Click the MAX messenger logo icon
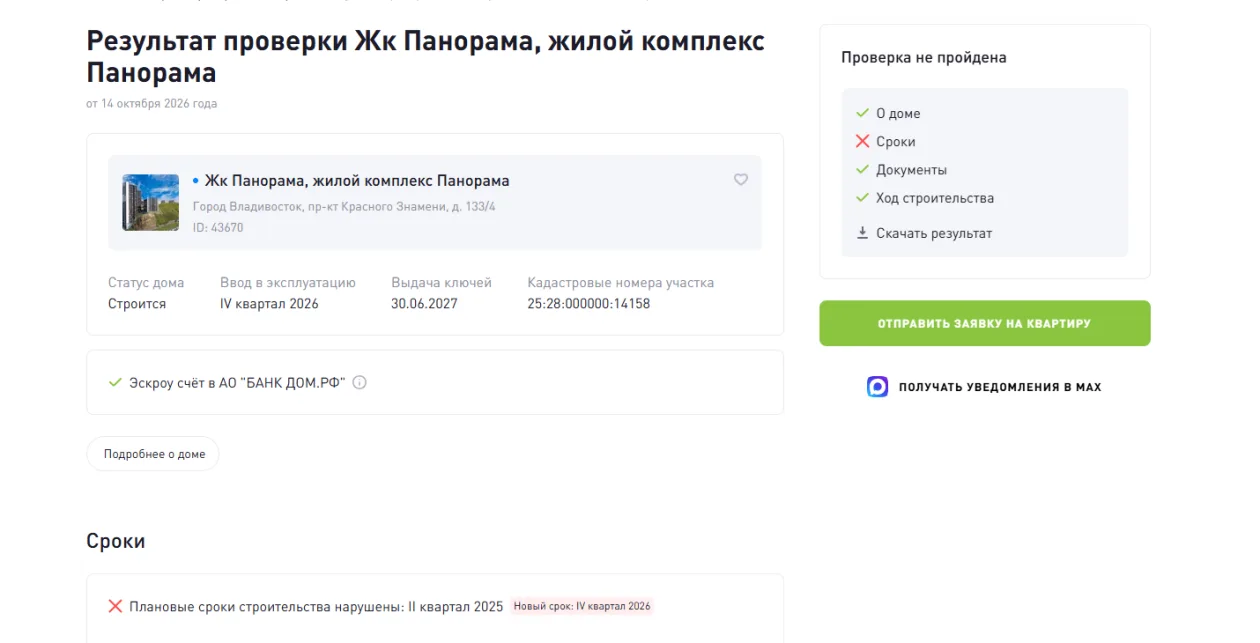The width and height of the screenshot is (1260, 643). (x=877, y=387)
